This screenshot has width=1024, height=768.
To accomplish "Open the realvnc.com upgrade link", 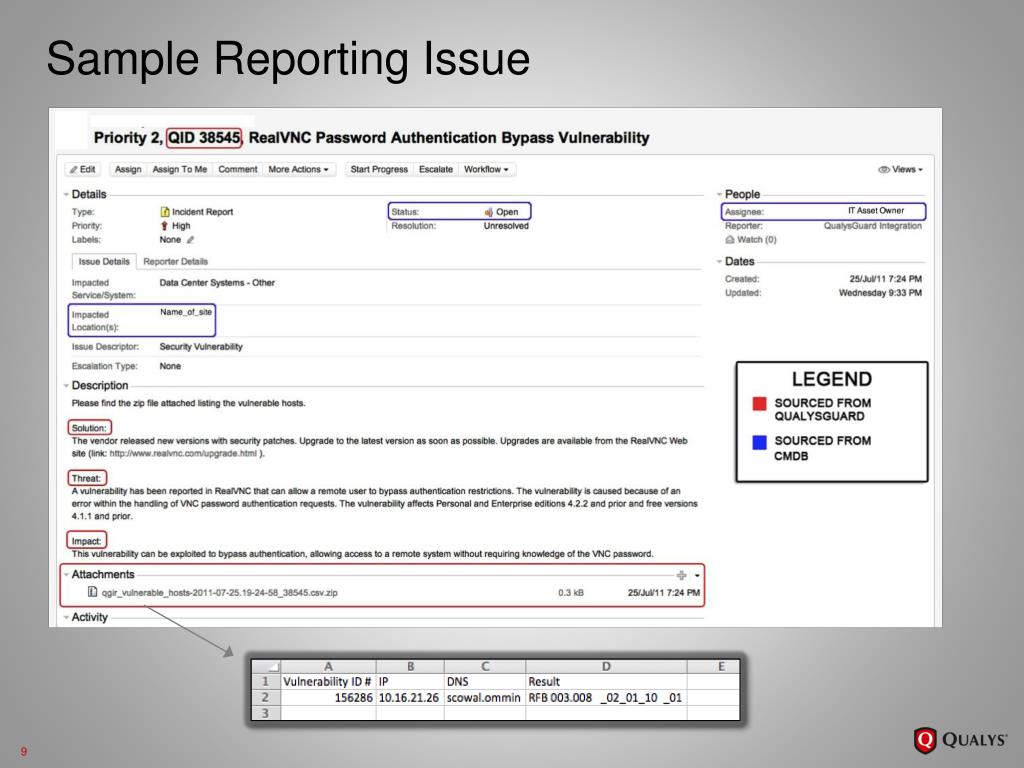I will pyautogui.click(x=183, y=453).
